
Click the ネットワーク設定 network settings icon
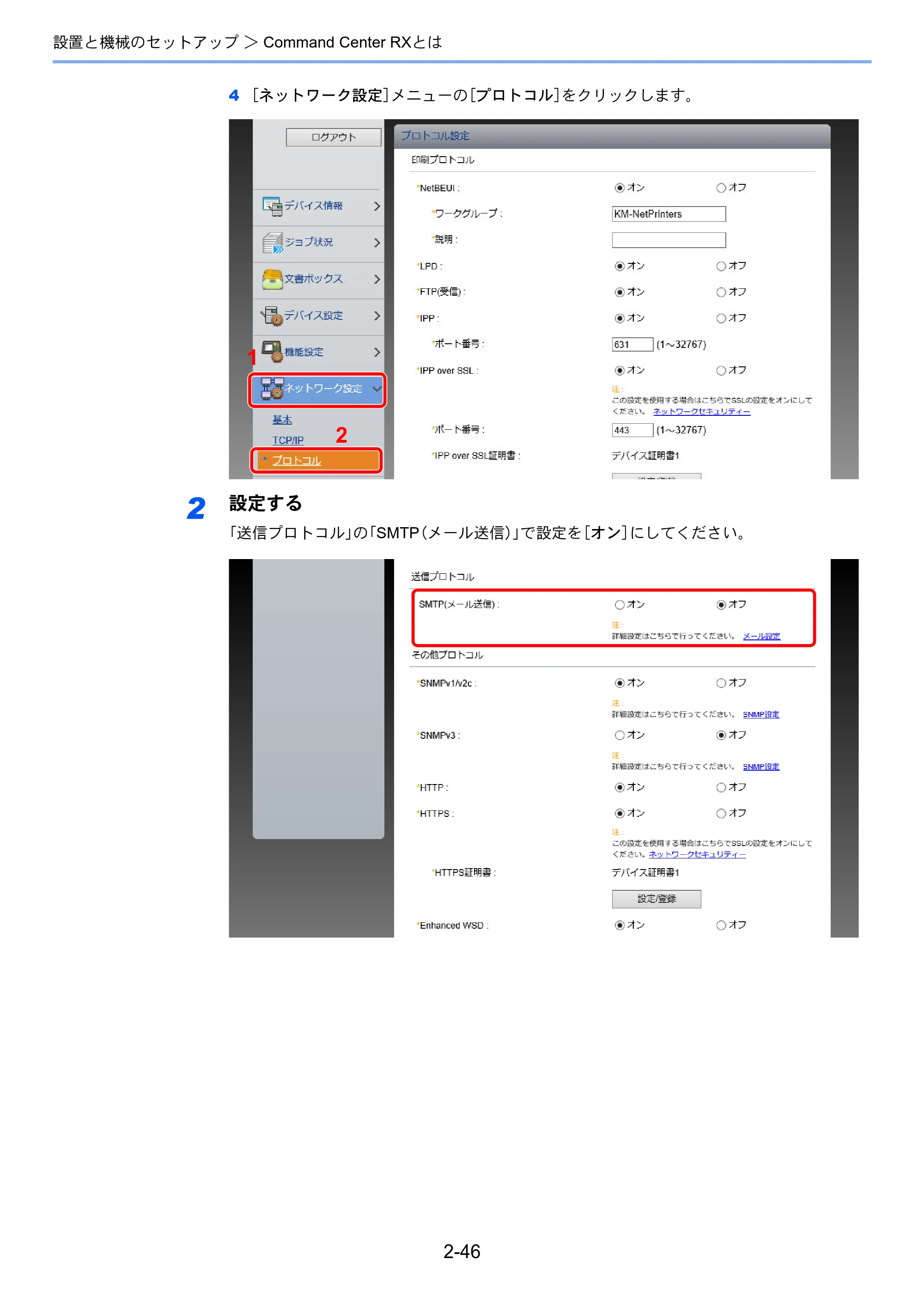click(x=272, y=388)
